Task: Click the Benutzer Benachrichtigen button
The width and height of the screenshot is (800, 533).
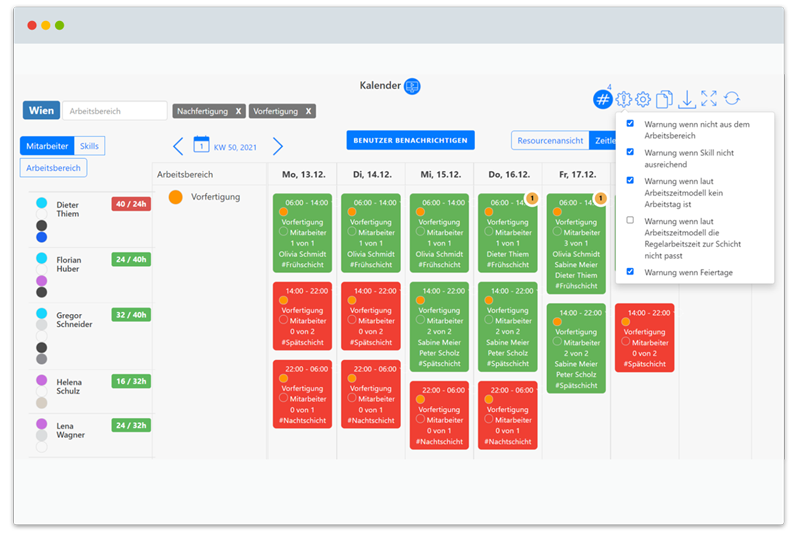Action: point(410,141)
